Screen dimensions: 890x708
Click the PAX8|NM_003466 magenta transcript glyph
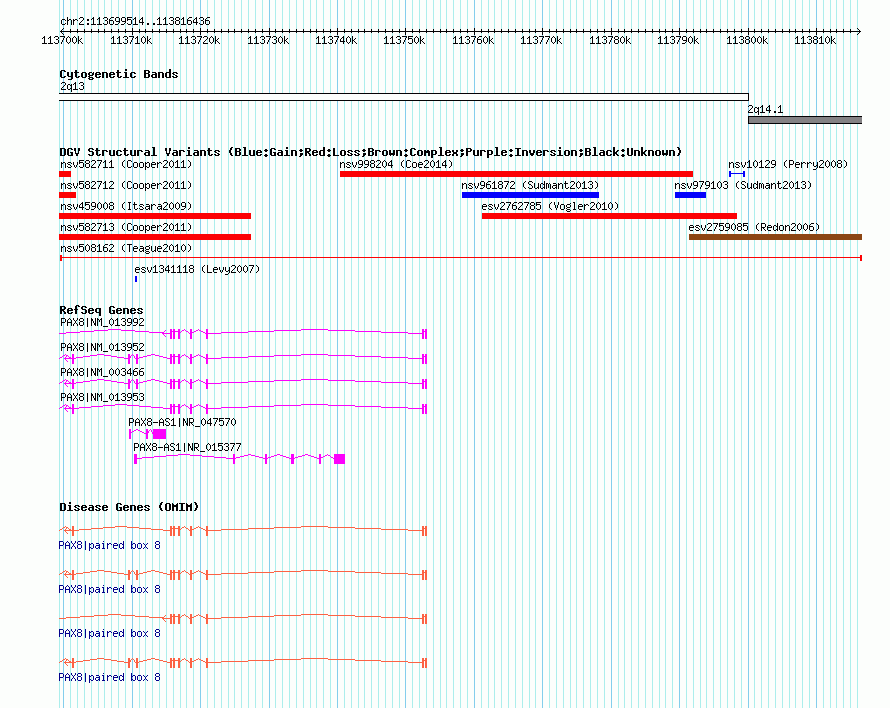click(x=243, y=383)
